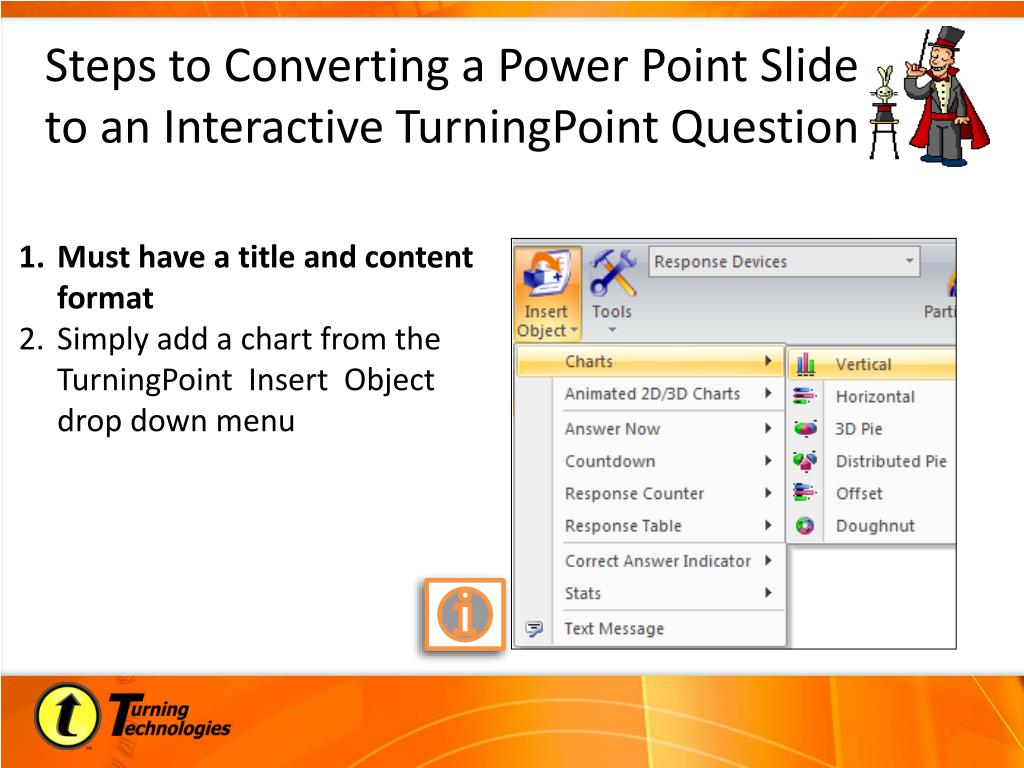Pick the Offset chart icon

[x=805, y=493]
